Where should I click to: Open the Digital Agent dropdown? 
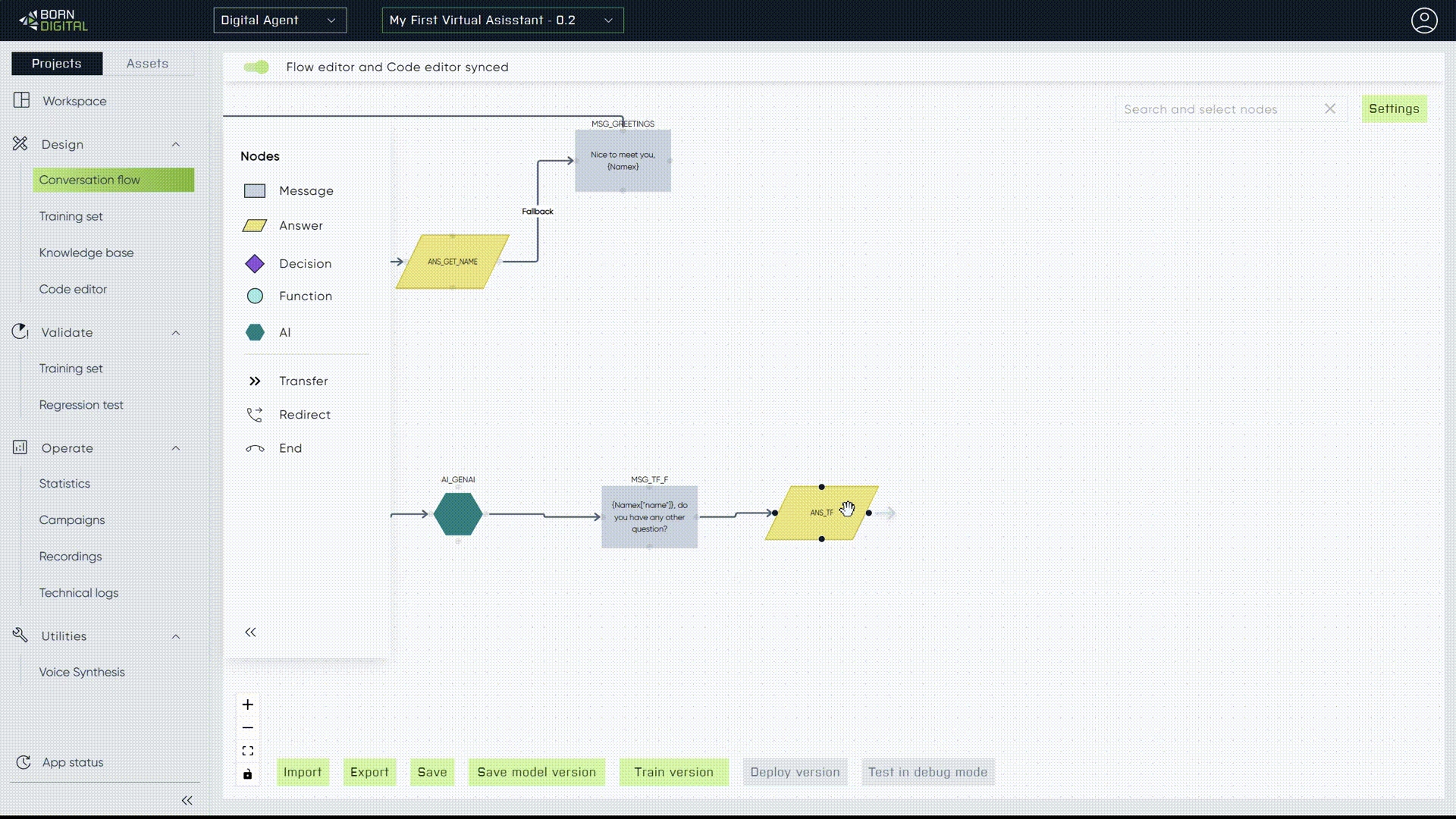pyautogui.click(x=280, y=20)
